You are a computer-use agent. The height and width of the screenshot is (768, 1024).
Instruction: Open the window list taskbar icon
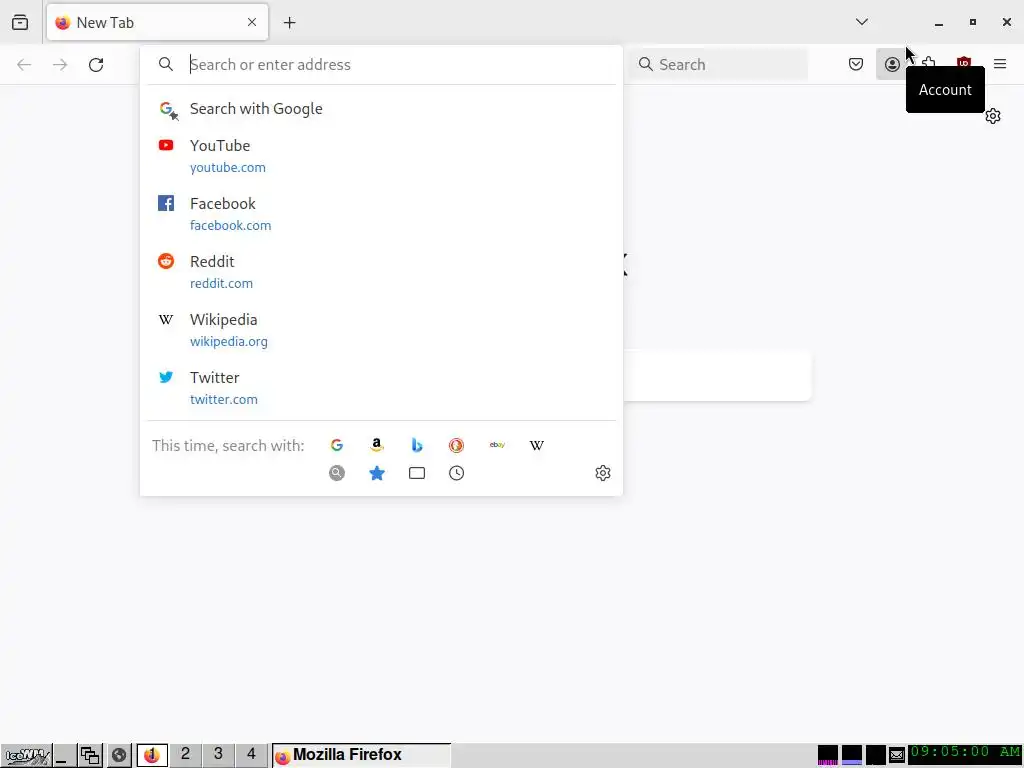[x=90, y=756]
